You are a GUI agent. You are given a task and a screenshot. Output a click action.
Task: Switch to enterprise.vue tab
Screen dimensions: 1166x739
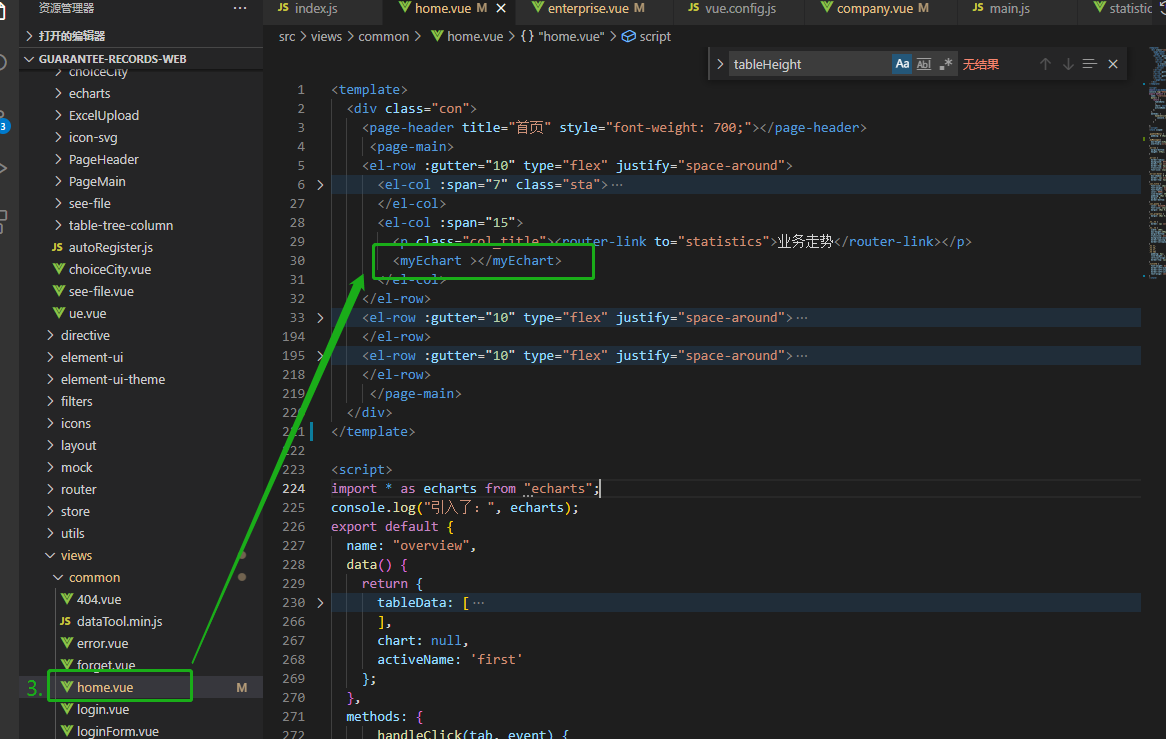coord(588,8)
